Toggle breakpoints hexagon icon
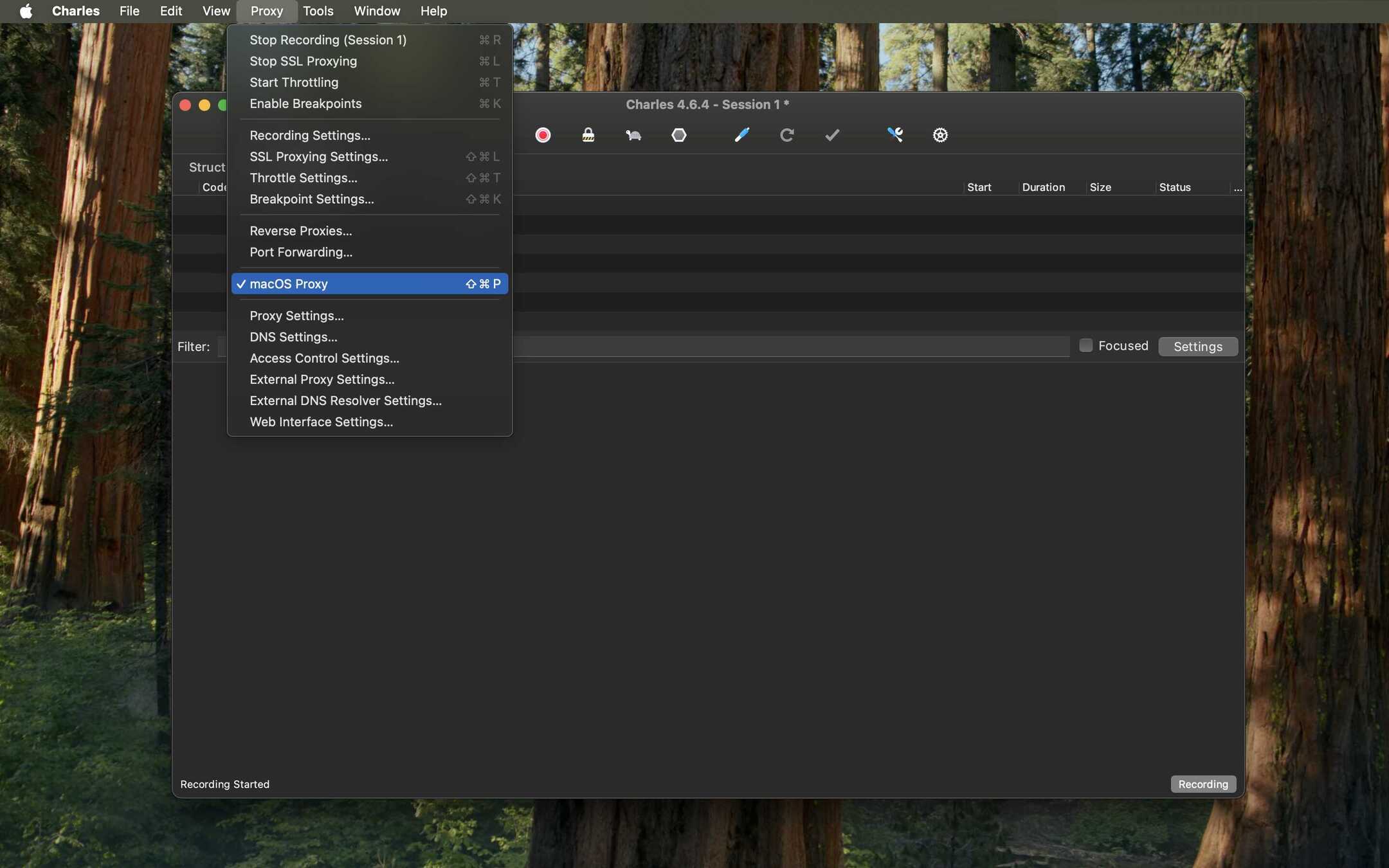The width and height of the screenshot is (1389, 868). 679,135
